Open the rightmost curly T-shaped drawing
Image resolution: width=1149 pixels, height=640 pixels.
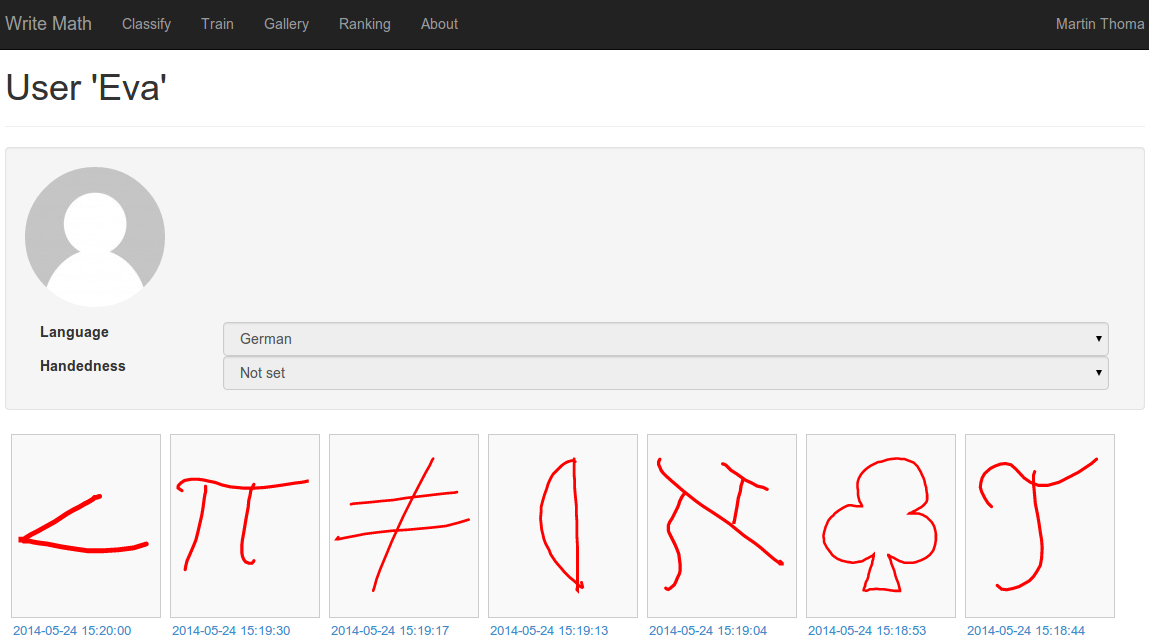[x=1040, y=525]
